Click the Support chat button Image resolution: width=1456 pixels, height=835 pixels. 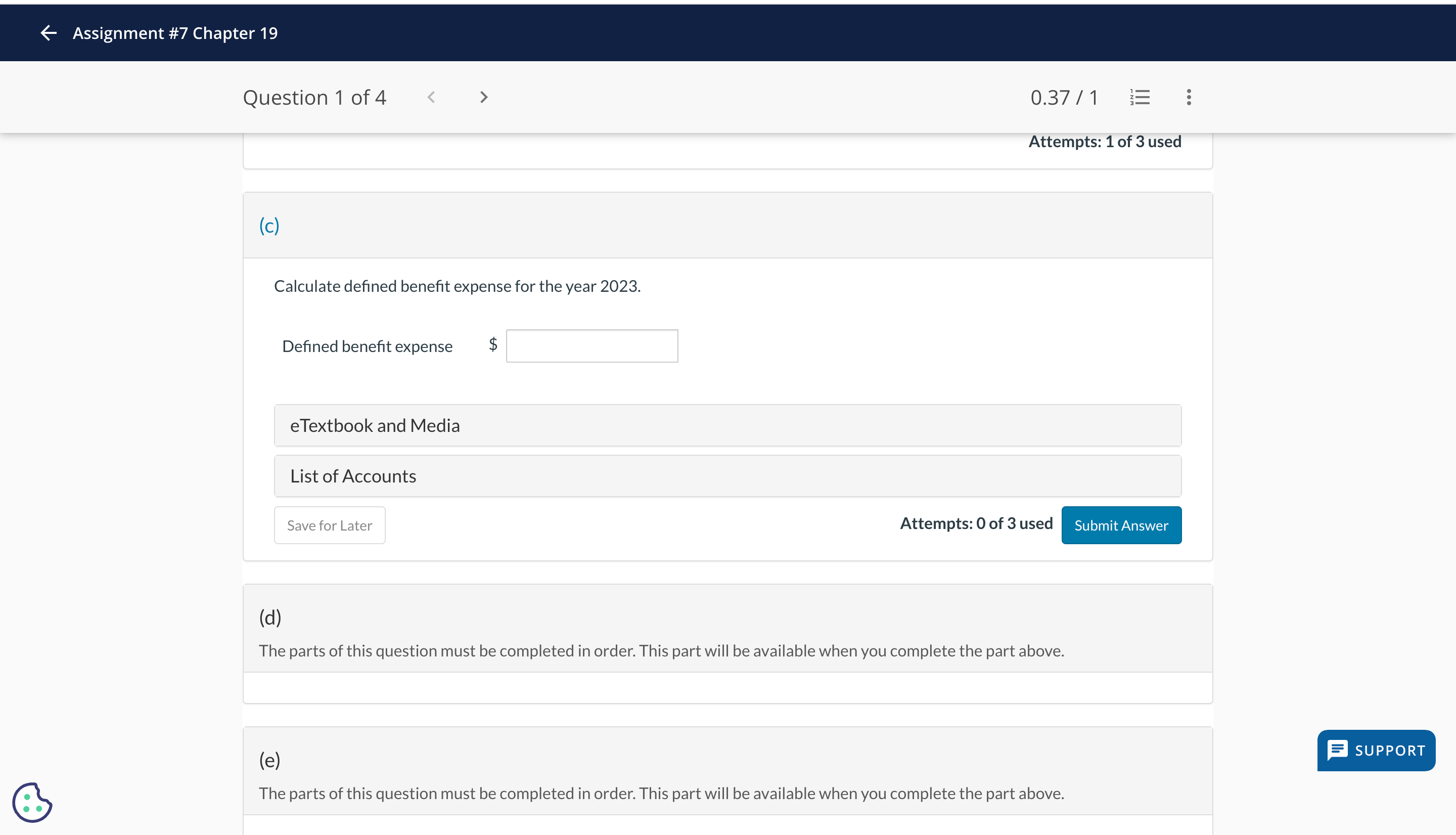[x=1376, y=750]
